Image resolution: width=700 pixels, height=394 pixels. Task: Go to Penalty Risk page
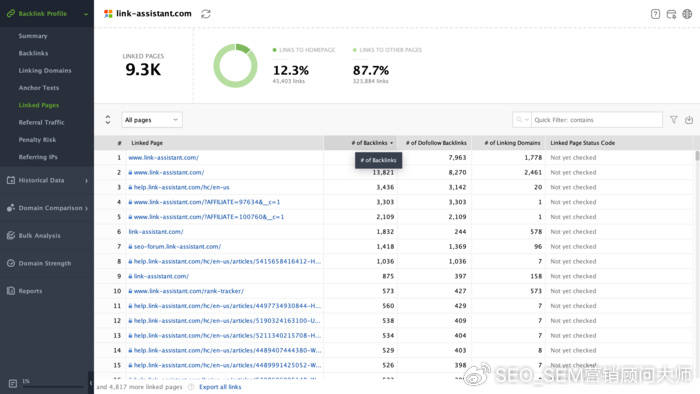(x=37, y=140)
